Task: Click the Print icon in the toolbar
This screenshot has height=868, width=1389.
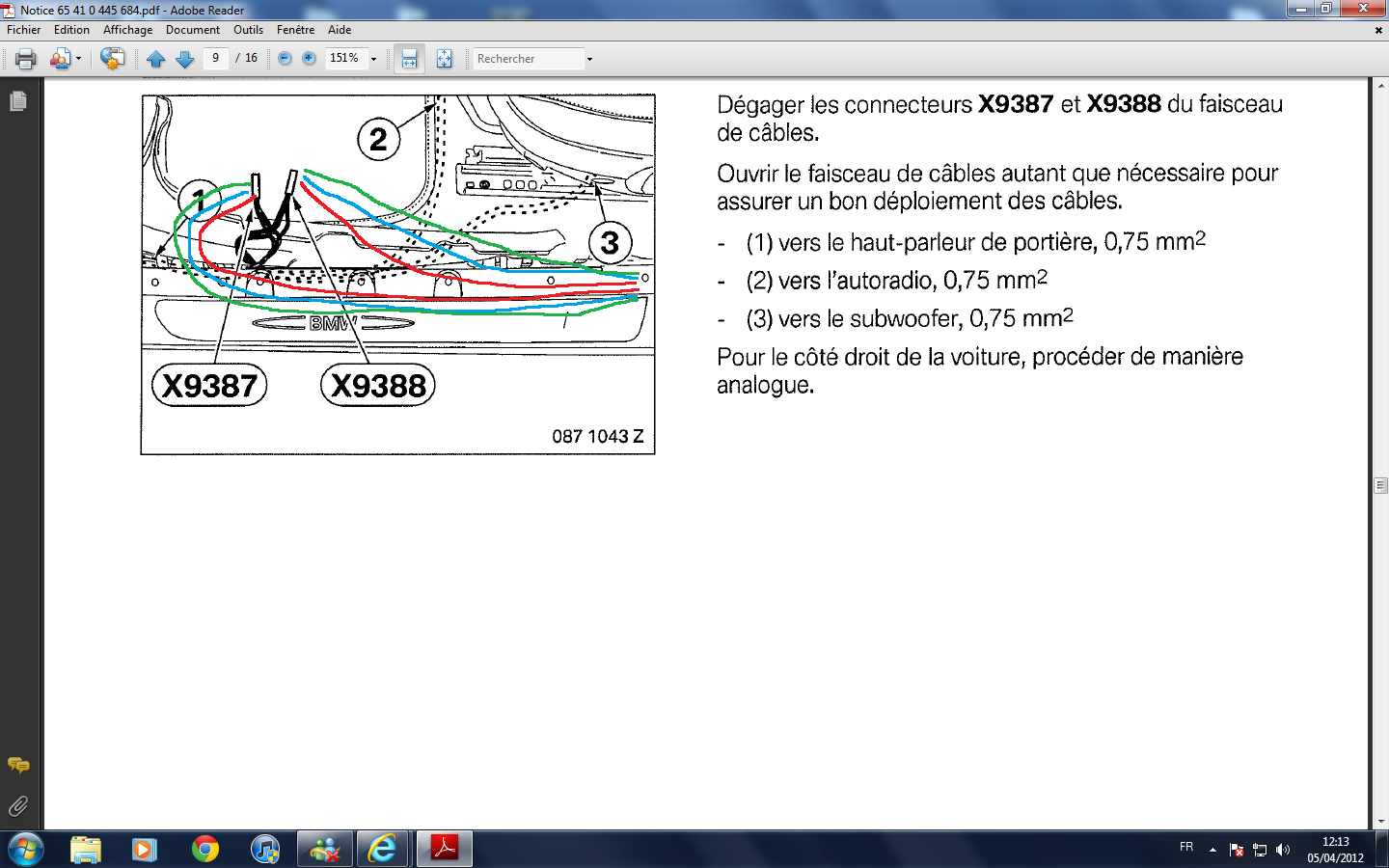Action: pyautogui.click(x=26, y=59)
